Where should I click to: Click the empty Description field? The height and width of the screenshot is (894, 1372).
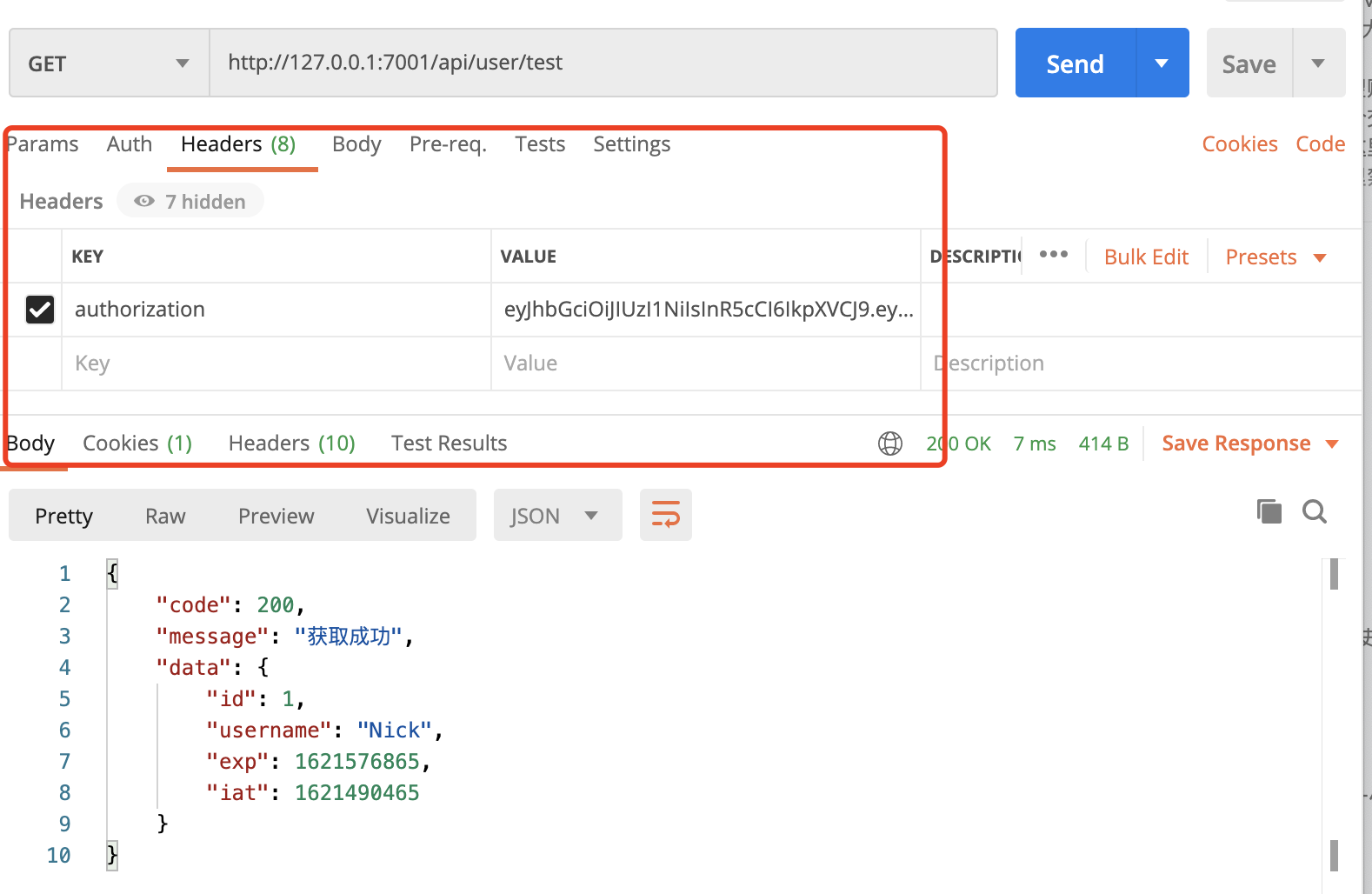(1141, 364)
